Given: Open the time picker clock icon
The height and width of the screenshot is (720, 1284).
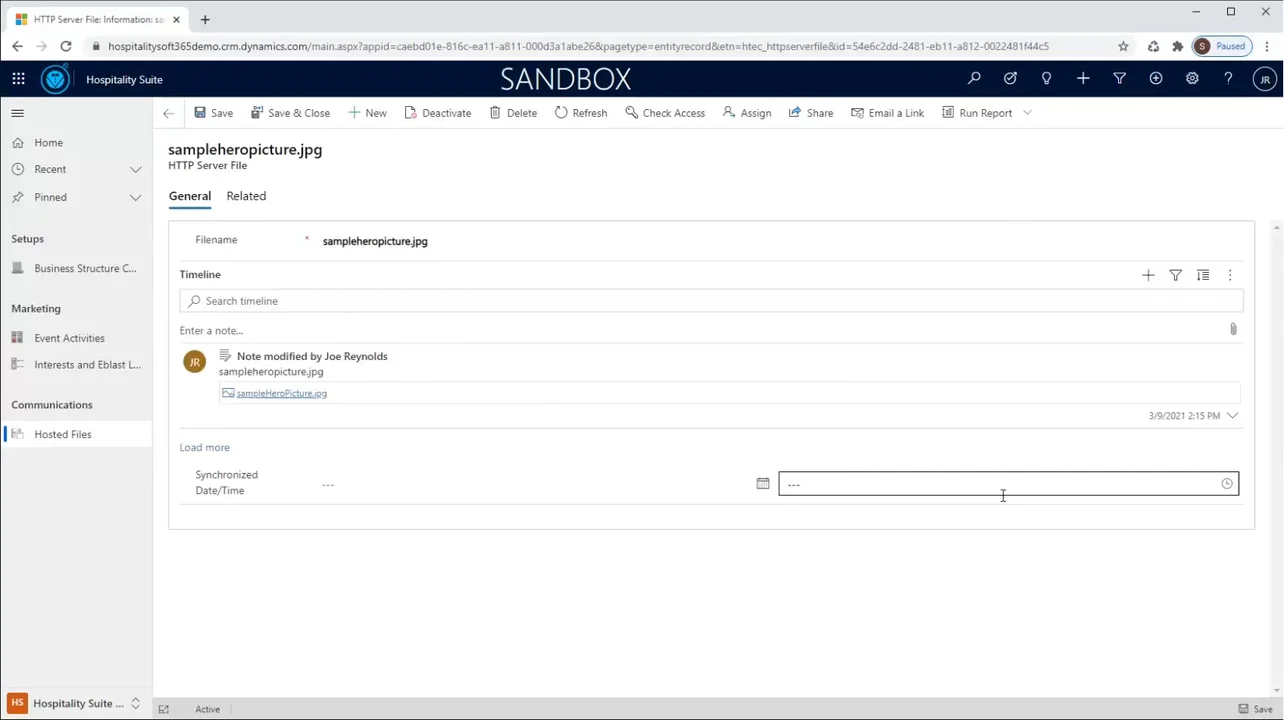Looking at the screenshot, I should [x=1227, y=484].
